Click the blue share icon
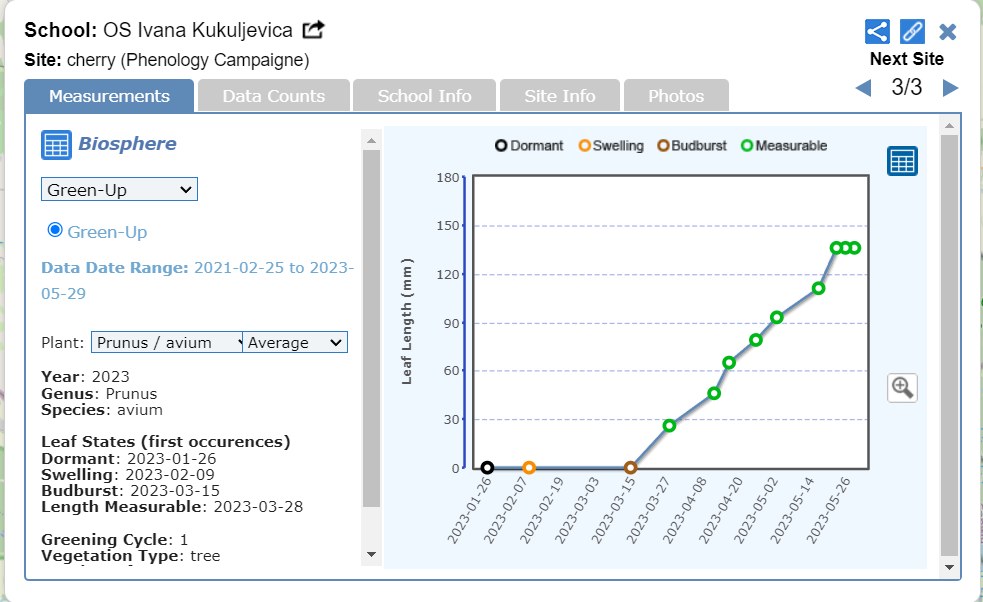 click(x=877, y=31)
